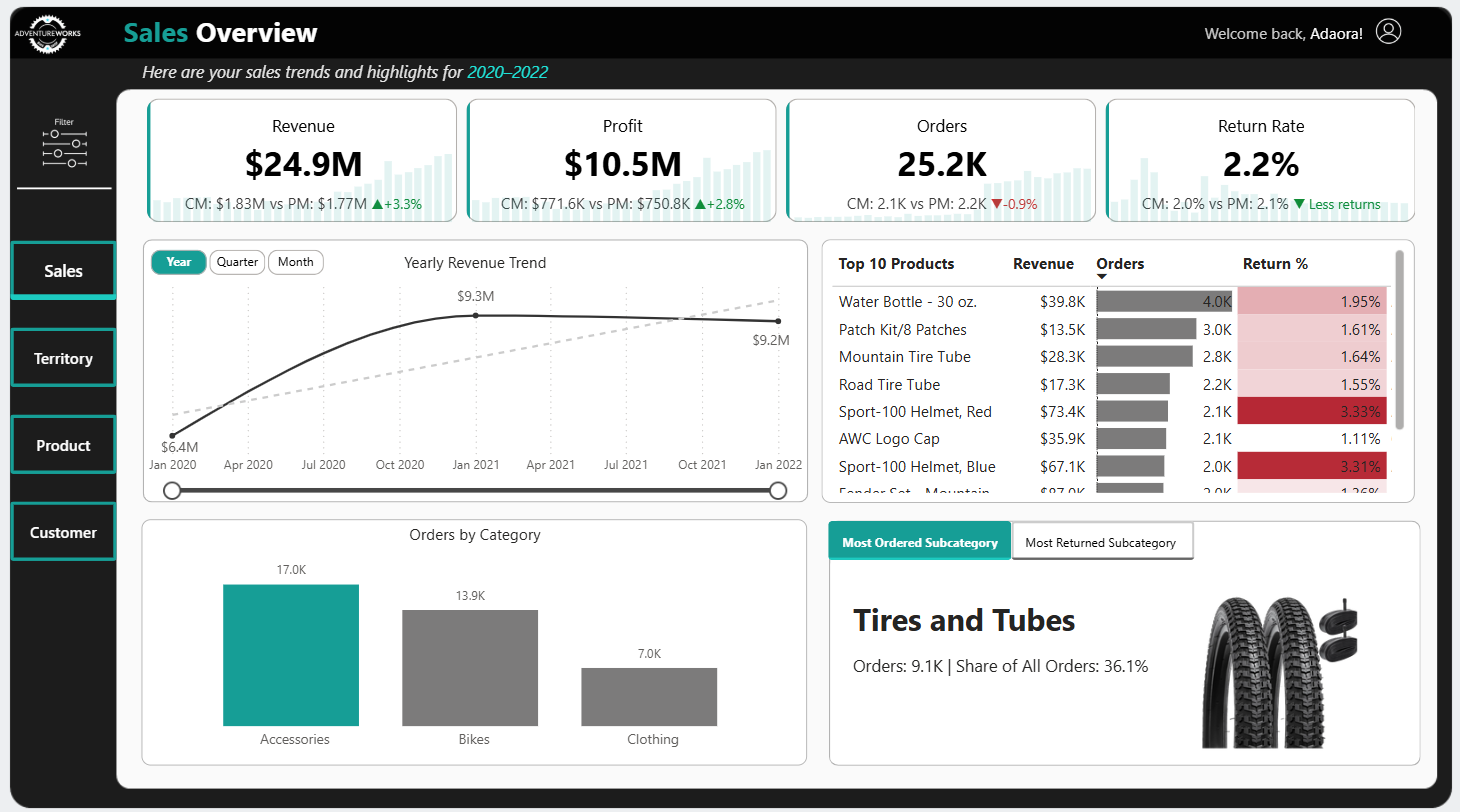Click the Sales Overview title
The width and height of the screenshot is (1460, 812).
(221, 33)
